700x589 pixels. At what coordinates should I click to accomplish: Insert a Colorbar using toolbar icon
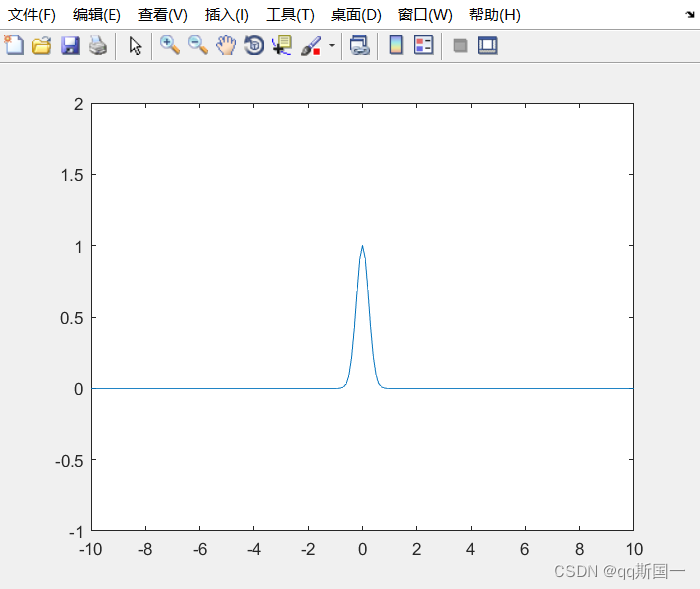[x=396, y=45]
